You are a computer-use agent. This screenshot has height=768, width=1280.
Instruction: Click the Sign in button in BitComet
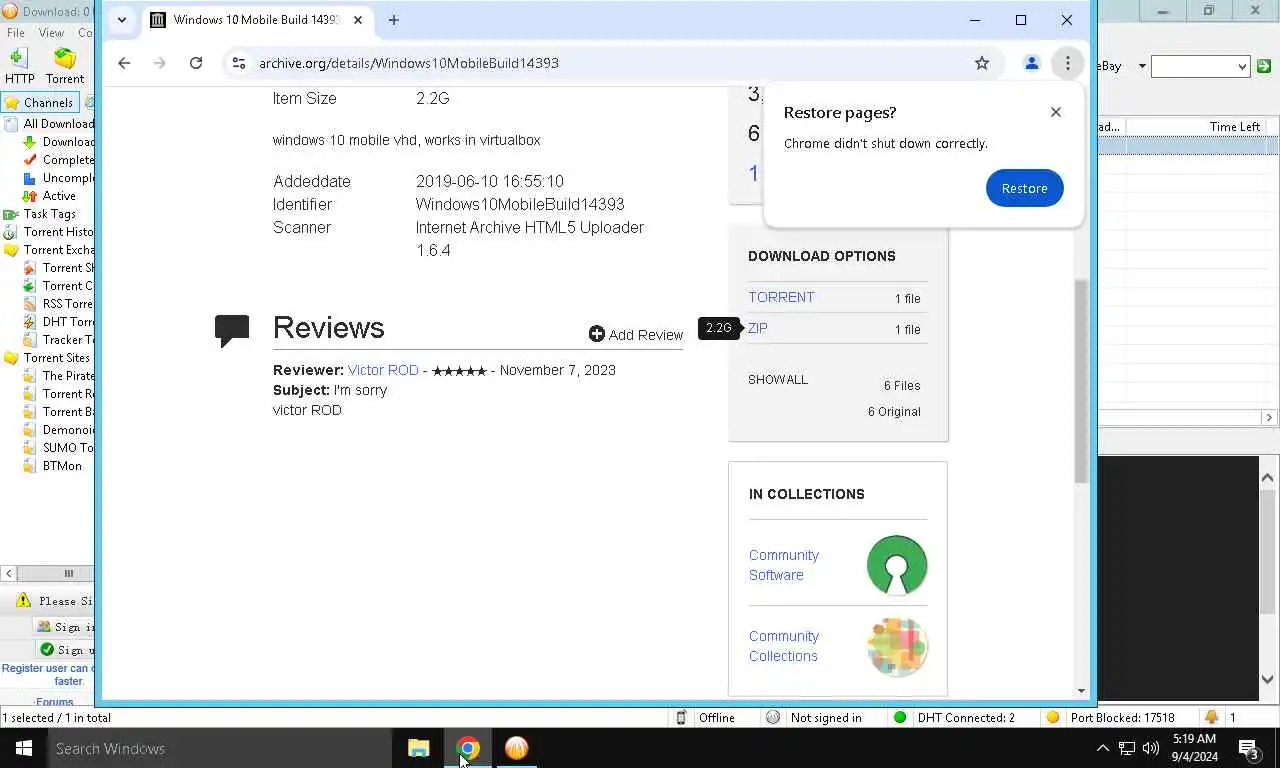click(x=66, y=627)
